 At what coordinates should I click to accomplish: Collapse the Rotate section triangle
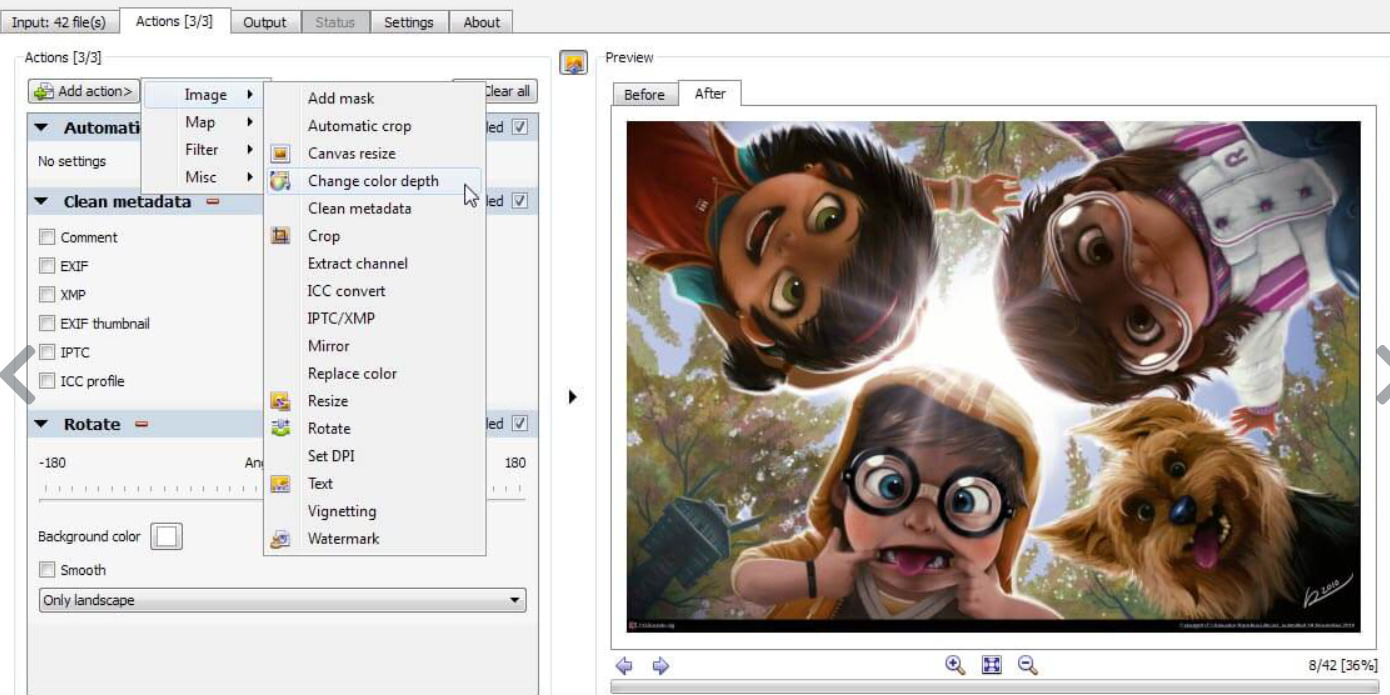tap(42, 424)
